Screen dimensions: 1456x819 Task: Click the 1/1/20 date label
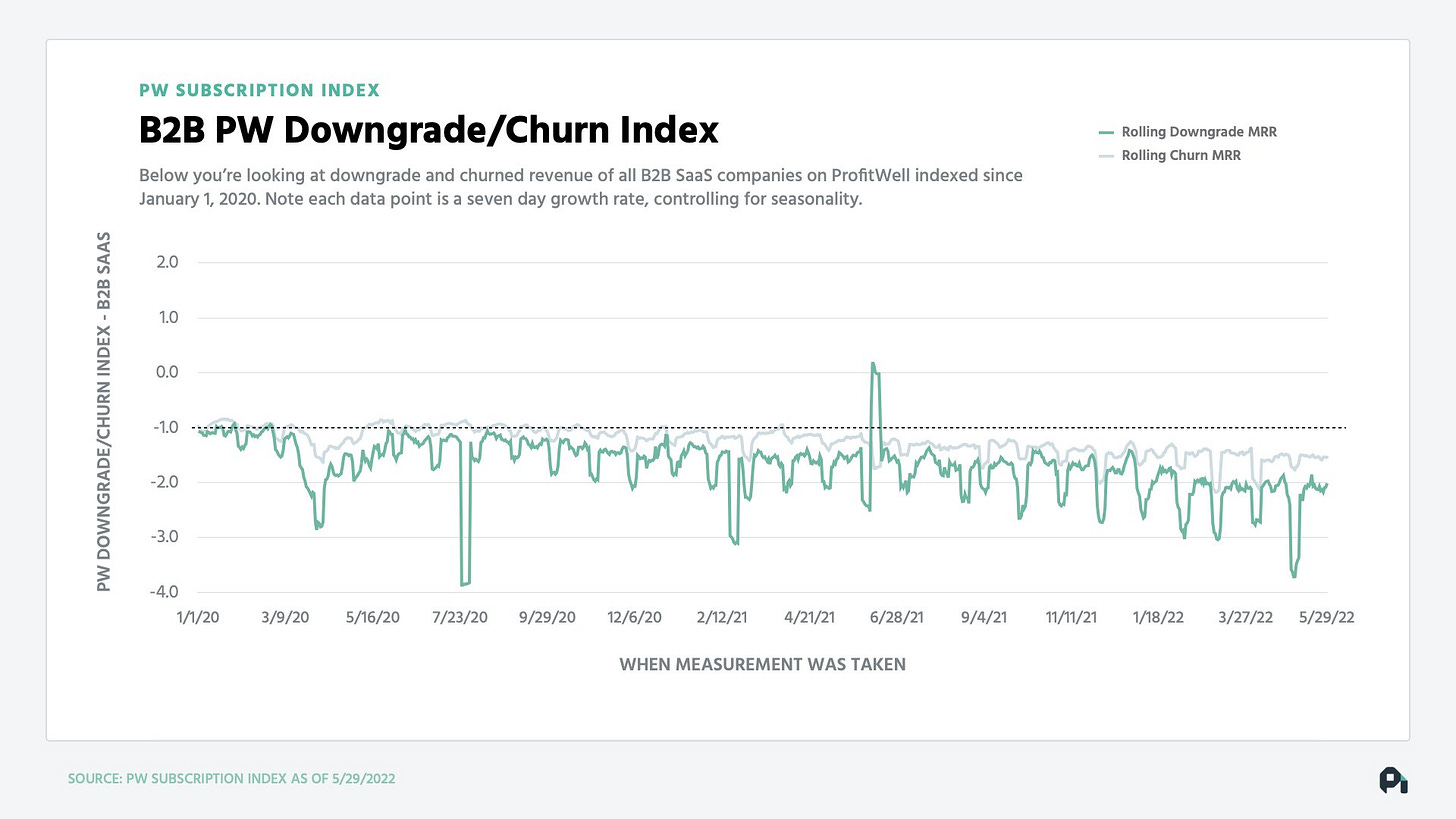(197, 617)
